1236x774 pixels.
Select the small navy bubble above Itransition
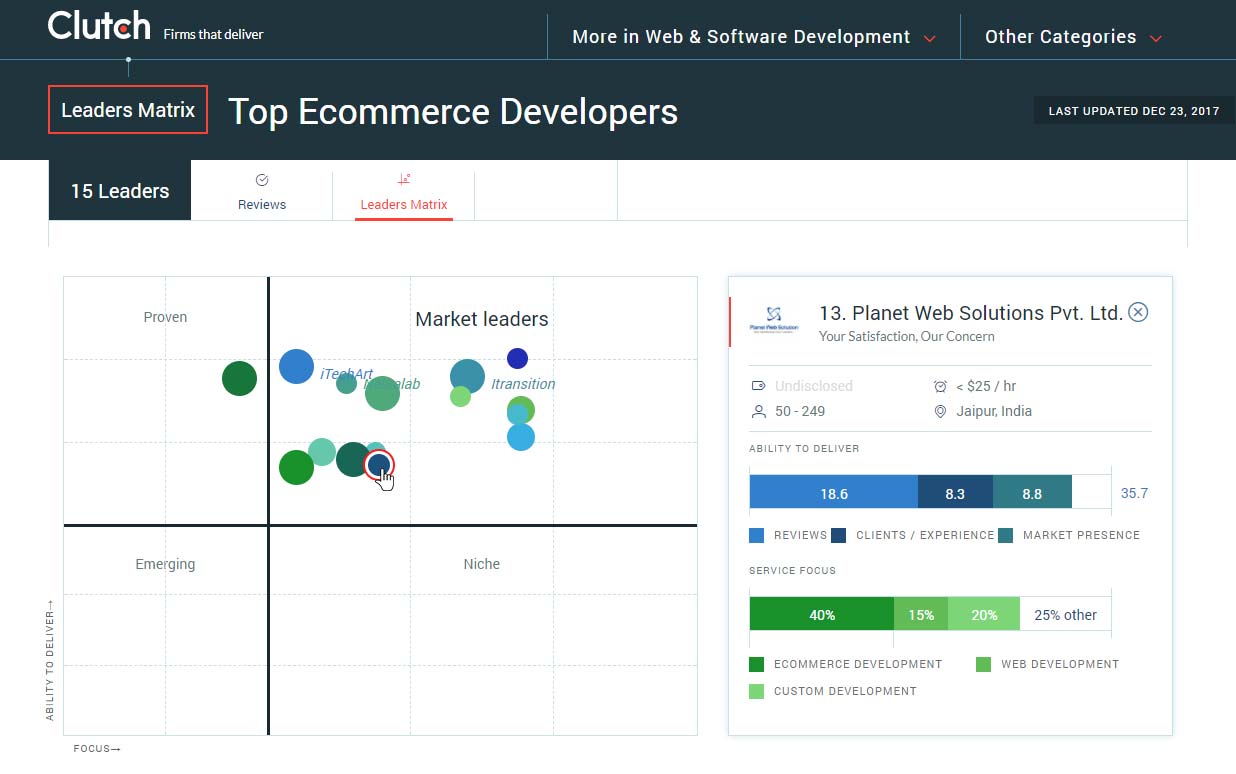click(517, 358)
